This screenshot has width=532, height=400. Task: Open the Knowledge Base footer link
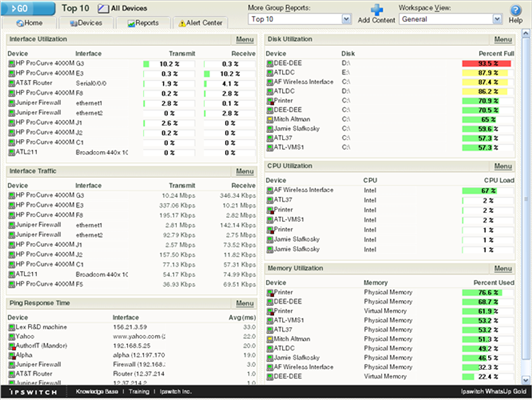click(x=97, y=392)
